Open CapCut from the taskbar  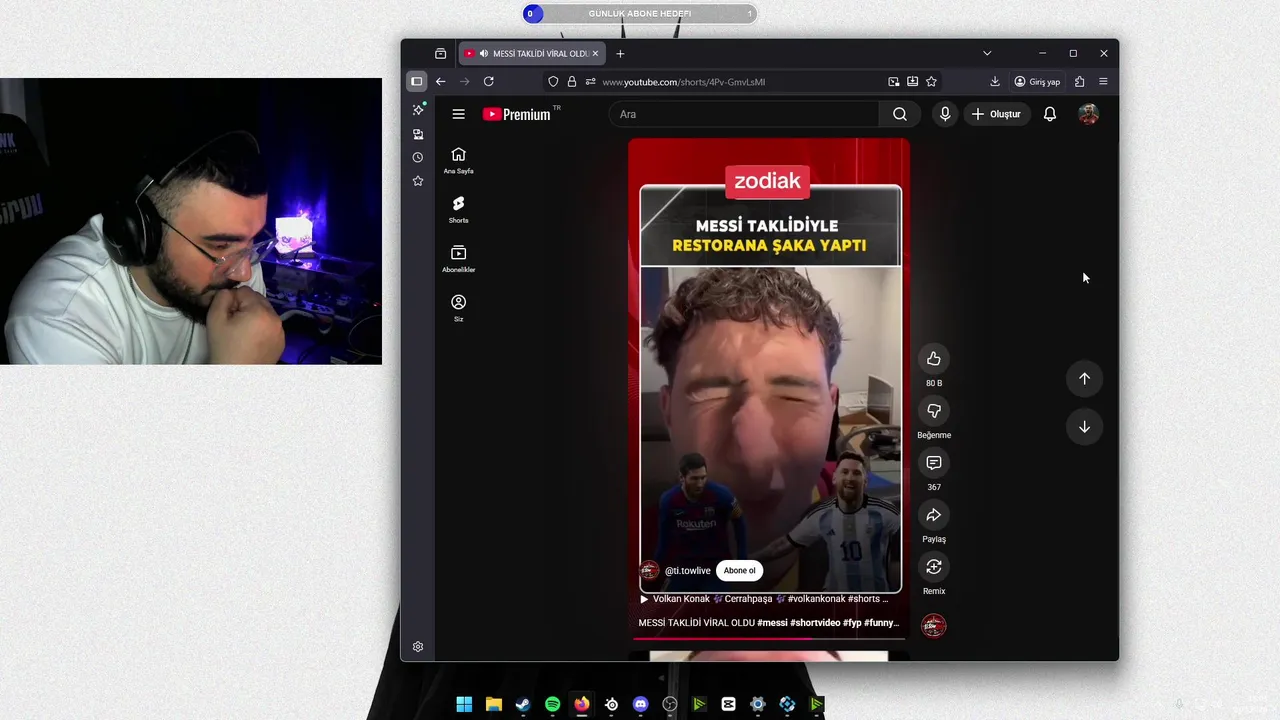point(729,704)
